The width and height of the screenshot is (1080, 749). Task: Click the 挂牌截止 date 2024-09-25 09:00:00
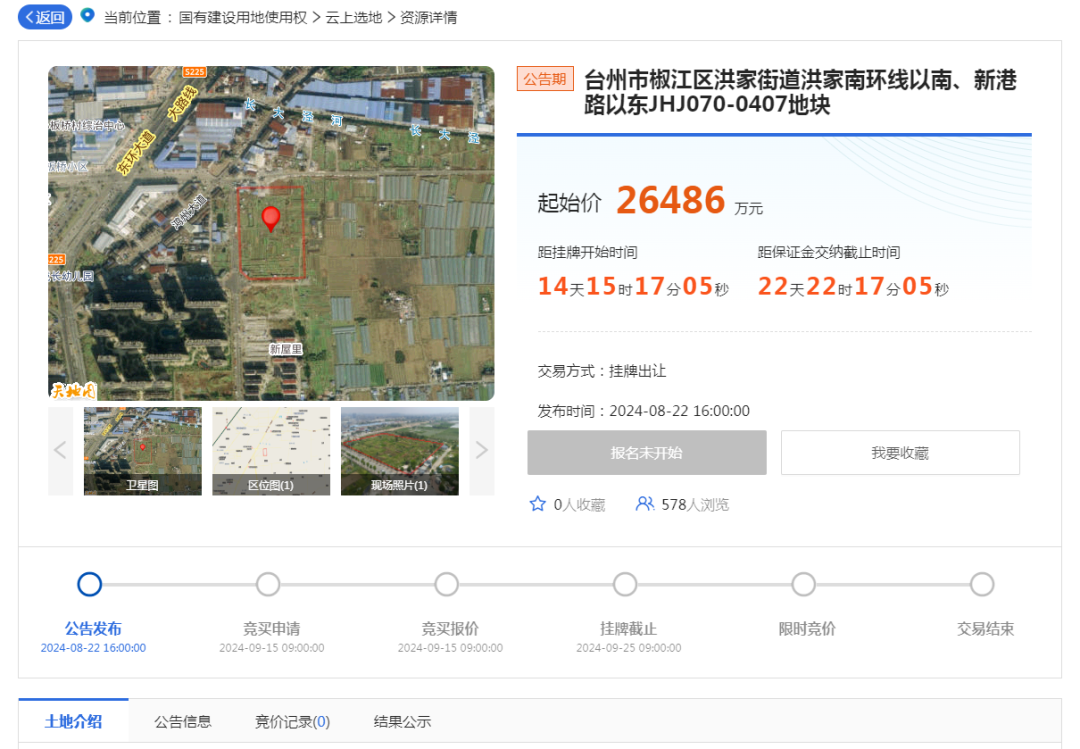point(629,648)
